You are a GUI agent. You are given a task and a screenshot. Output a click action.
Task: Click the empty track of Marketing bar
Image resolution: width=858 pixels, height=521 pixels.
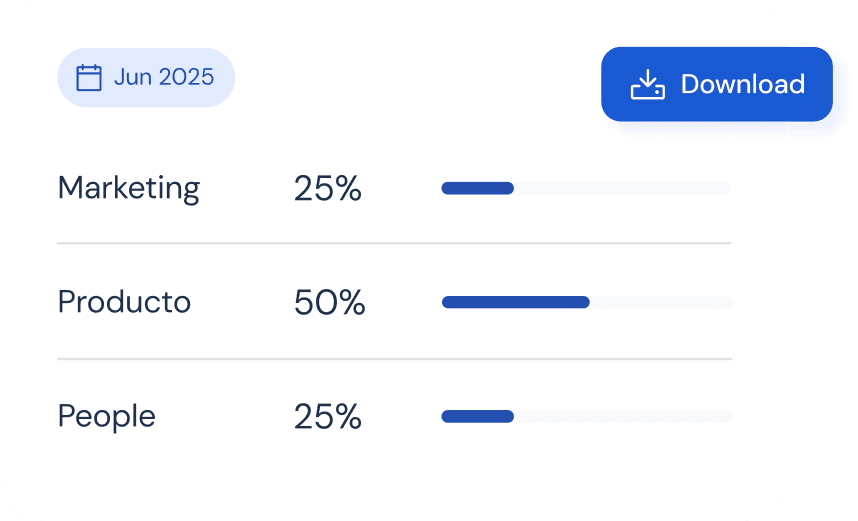[x=622, y=188]
